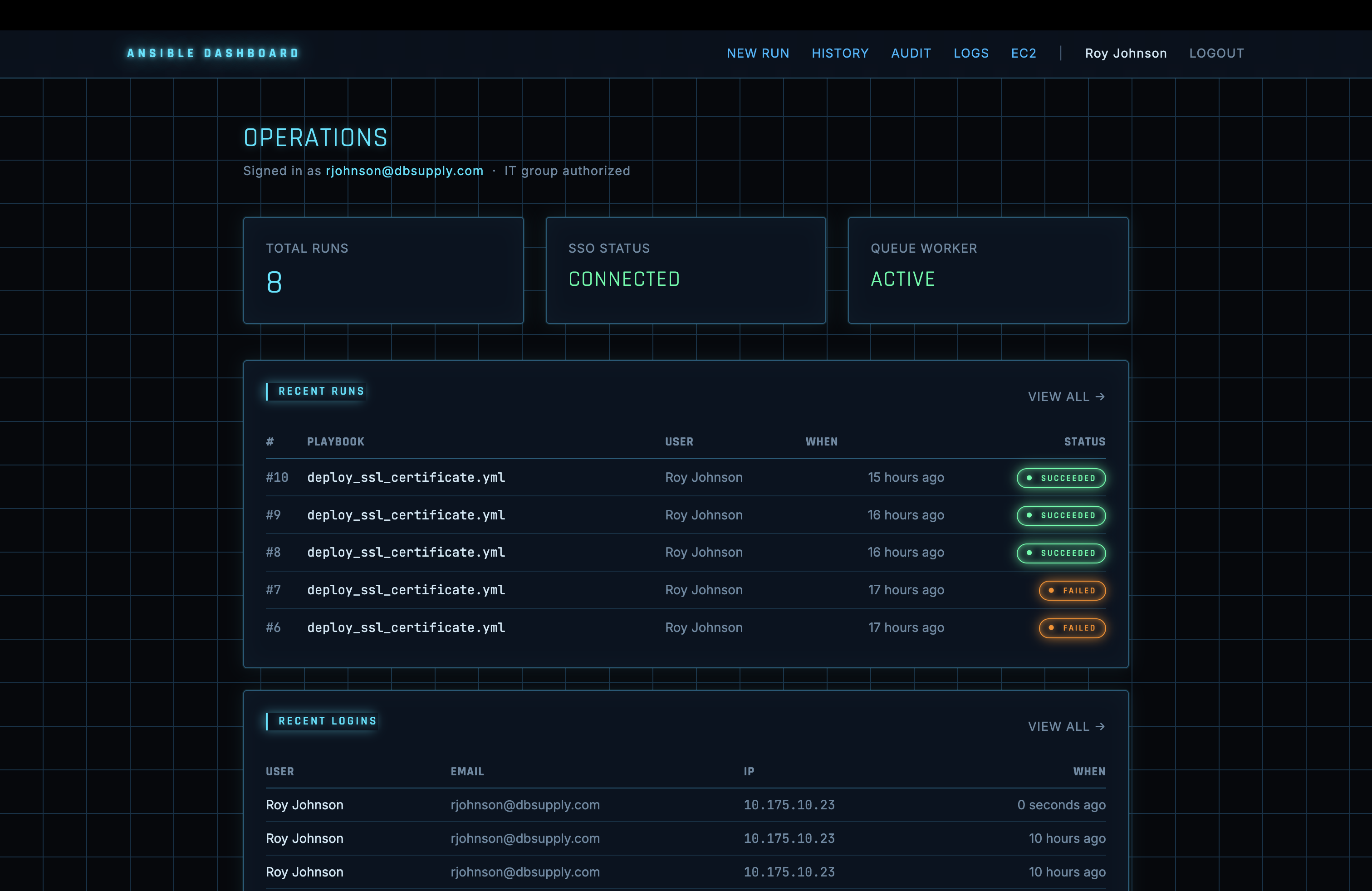Click SUCCEEDED badge for run #9
This screenshot has height=891, width=1372.
click(x=1061, y=515)
